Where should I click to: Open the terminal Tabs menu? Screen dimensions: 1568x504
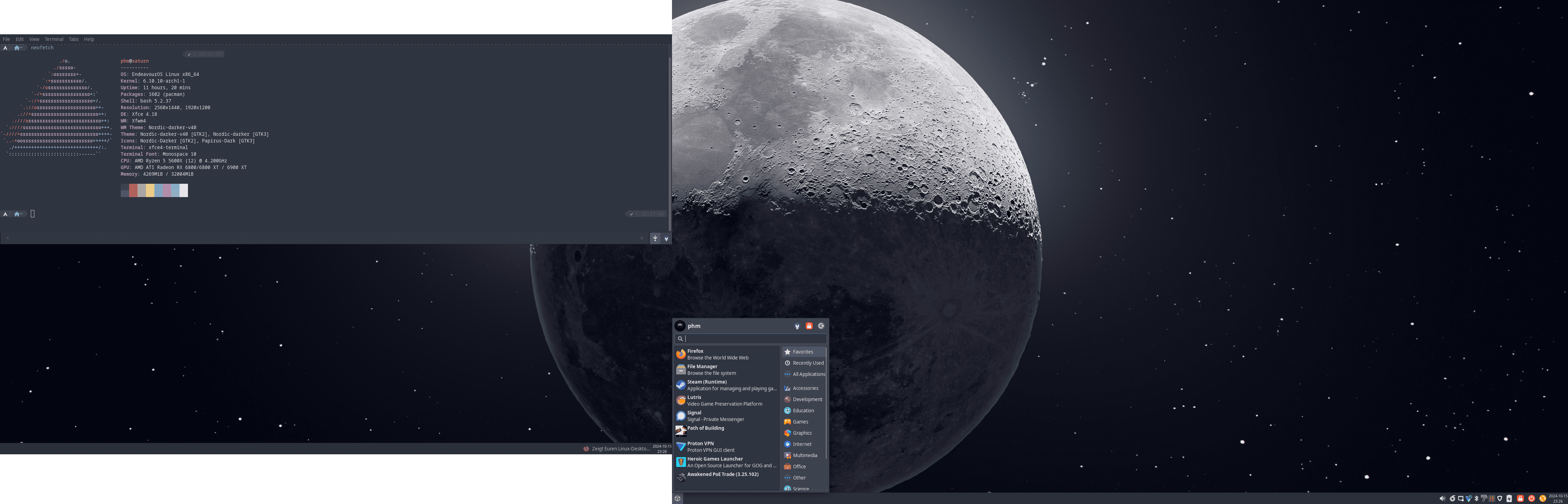click(73, 39)
